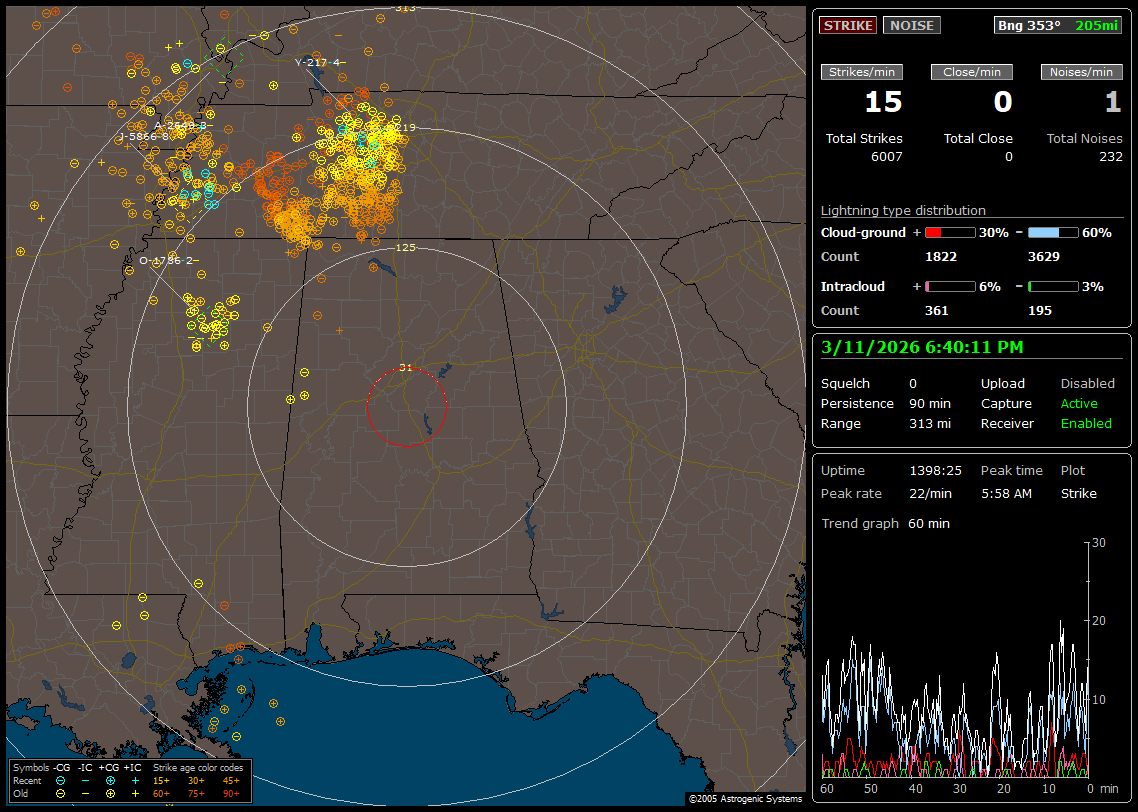Click the red dashed circle on map

pyautogui.click(x=406, y=407)
